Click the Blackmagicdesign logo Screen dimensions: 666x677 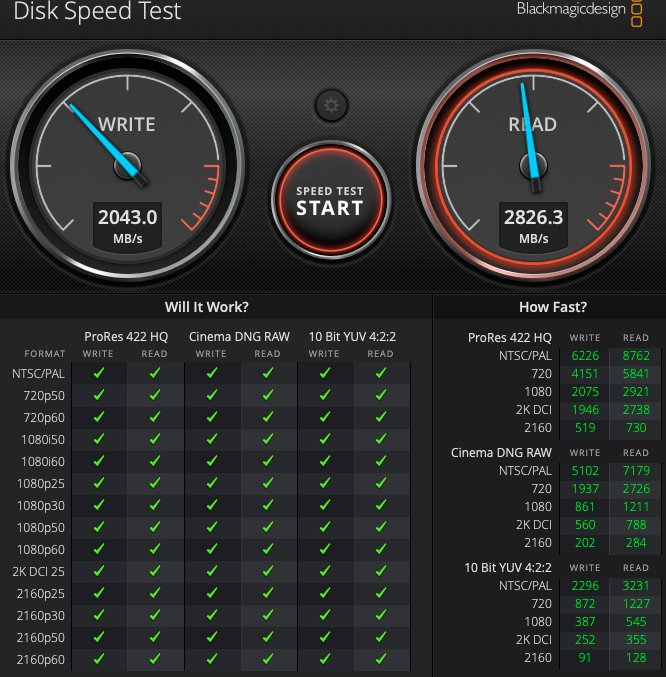tap(579, 11)
